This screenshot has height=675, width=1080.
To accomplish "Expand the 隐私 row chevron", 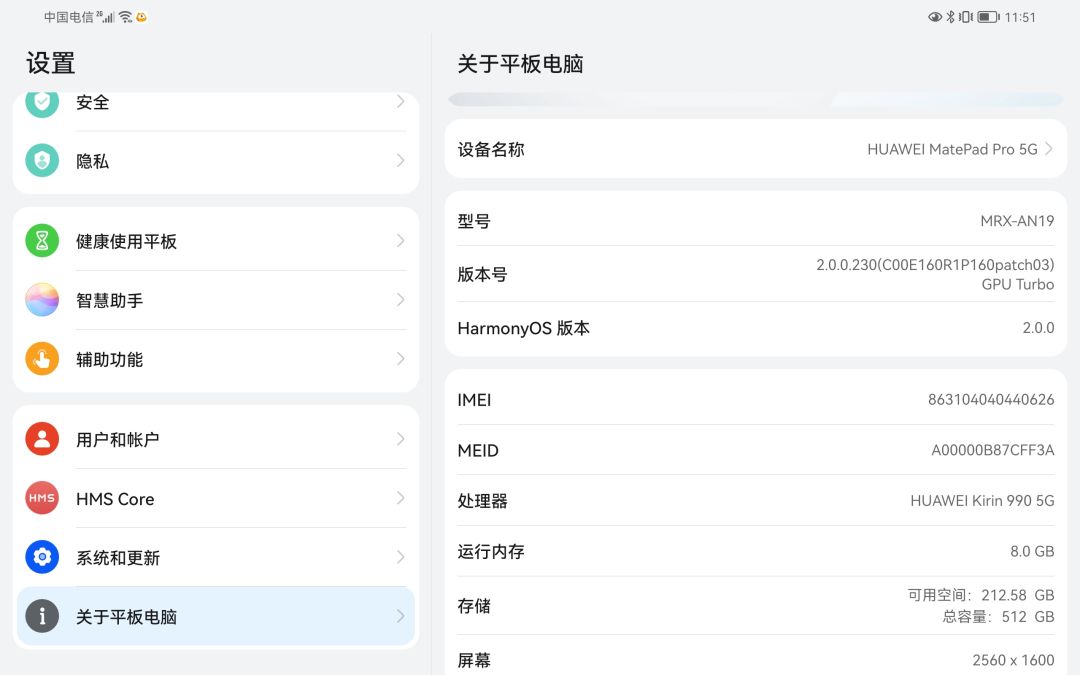I will 400,160.
